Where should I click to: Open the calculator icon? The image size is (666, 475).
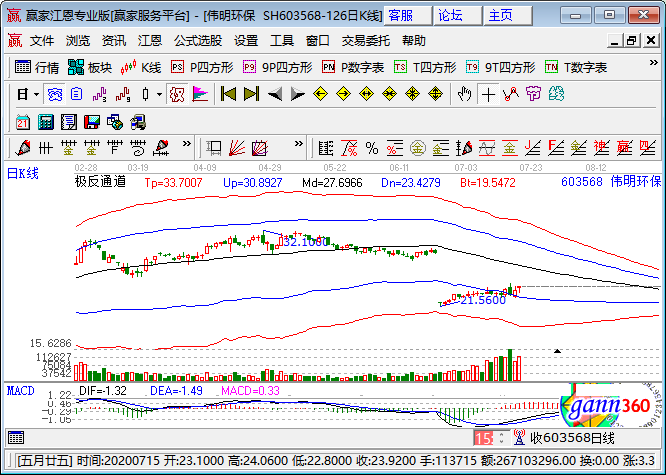pyautogui.click(x=45, y=122)
